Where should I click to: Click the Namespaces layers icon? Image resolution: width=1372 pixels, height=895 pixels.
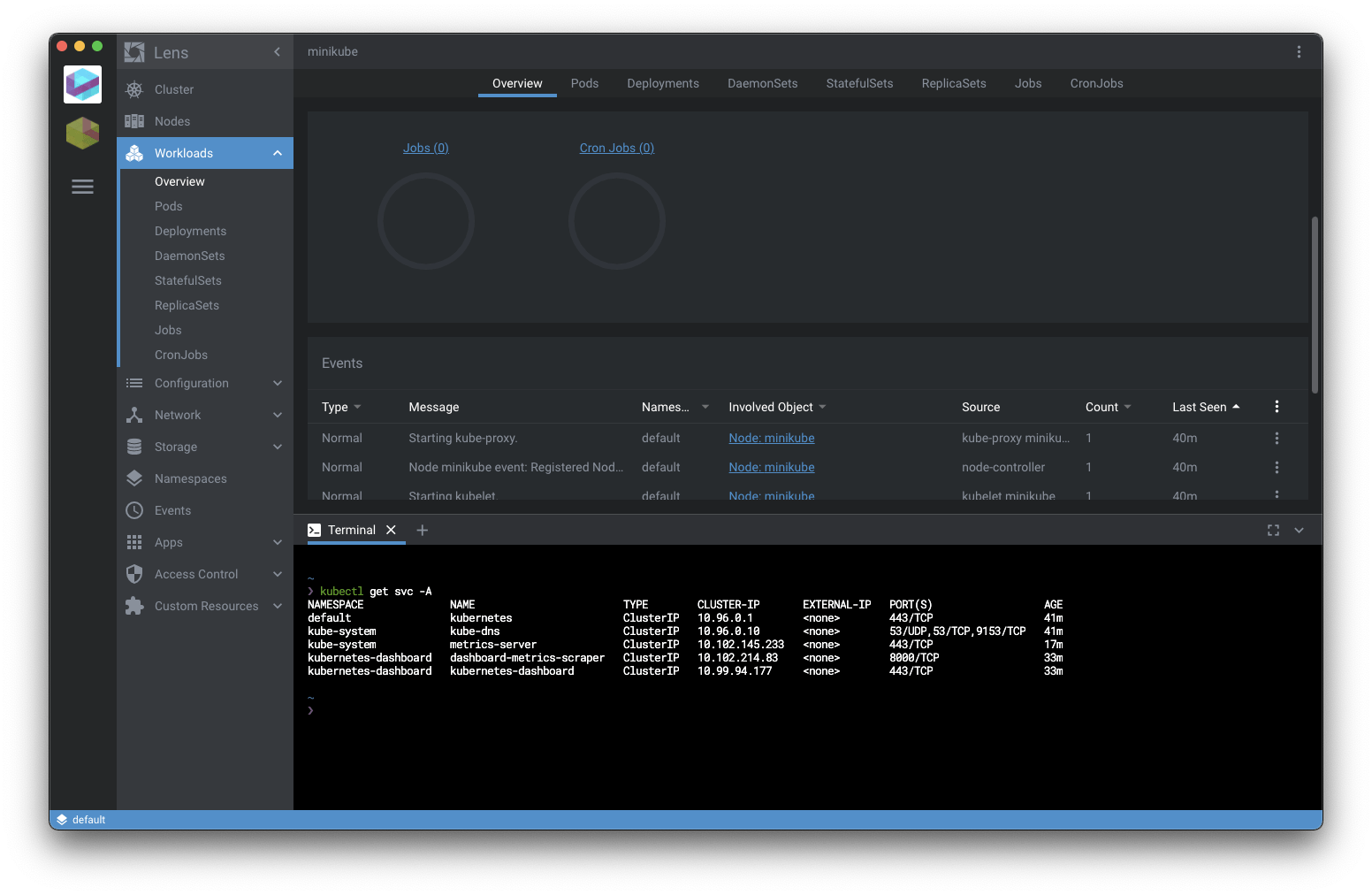point(134,478)
